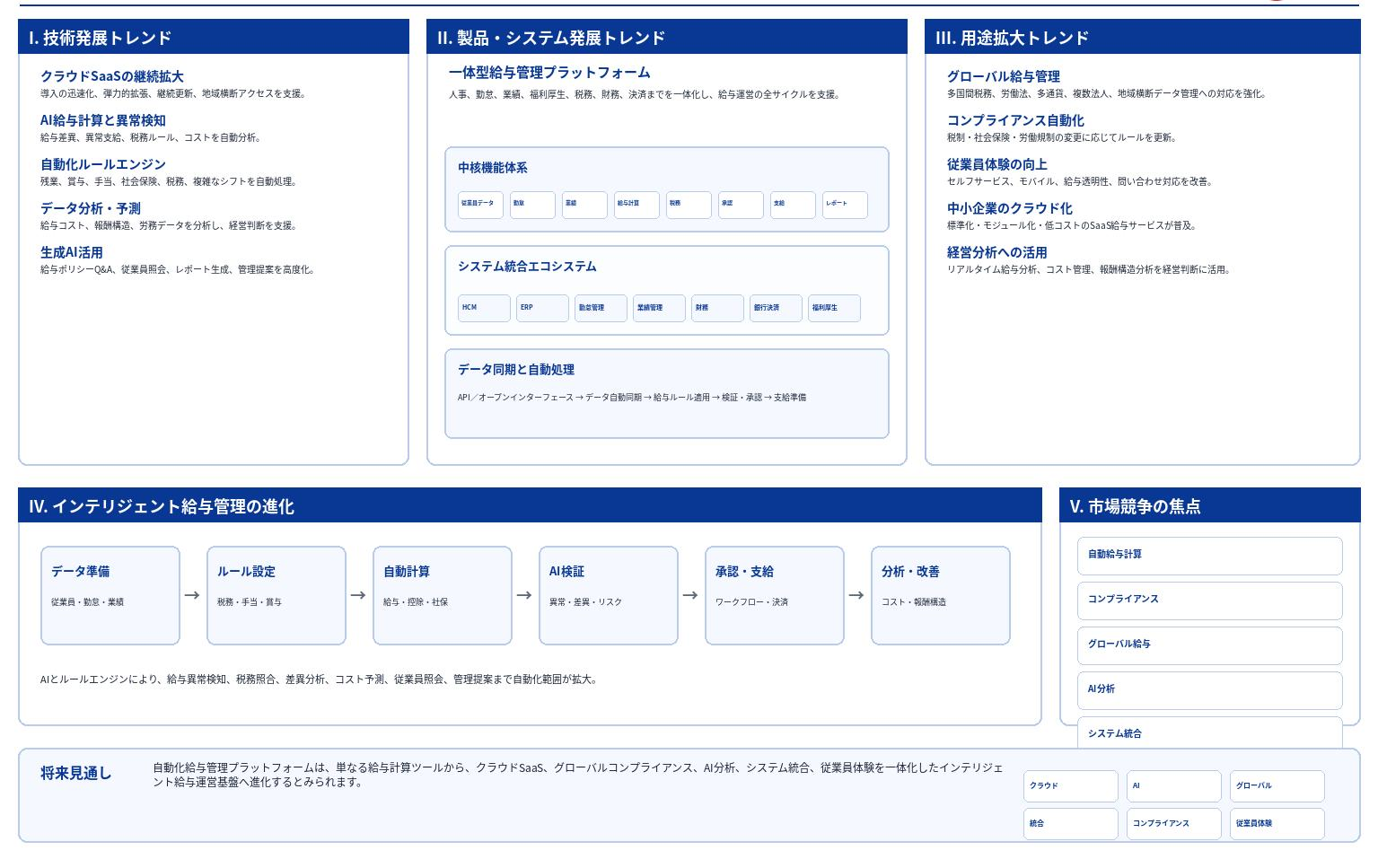Select the レポート chip in 中核機能体系
Screen dimensions: 1378x868
tap(845, 204)
